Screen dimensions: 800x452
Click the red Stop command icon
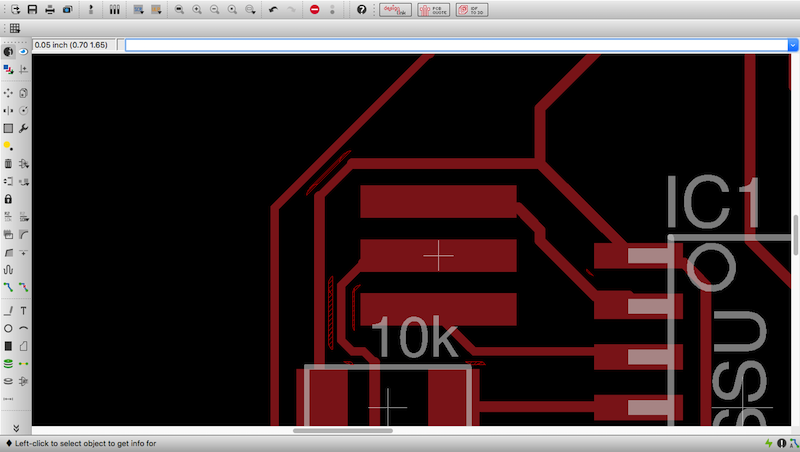(x=315, y=10)
